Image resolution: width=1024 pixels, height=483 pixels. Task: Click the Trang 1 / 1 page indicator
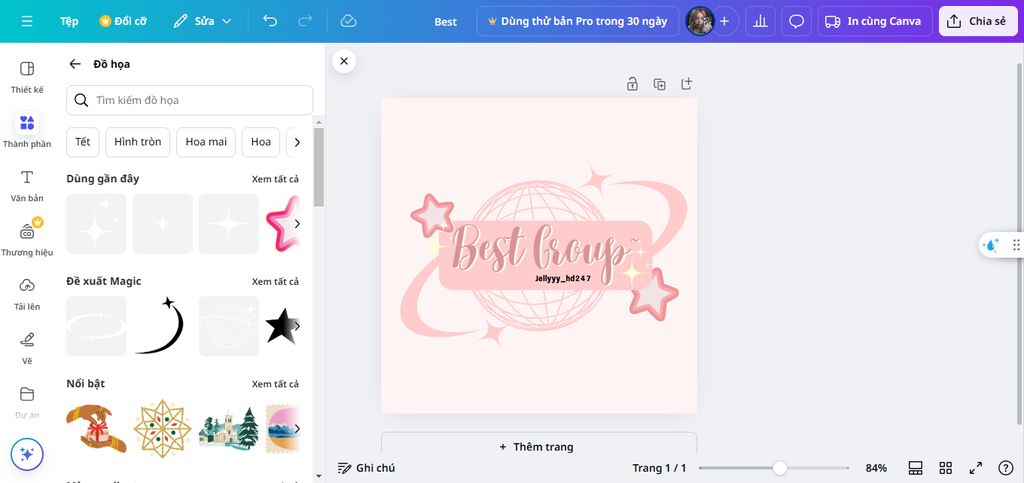pyautogui.click(x=659, y=468)
